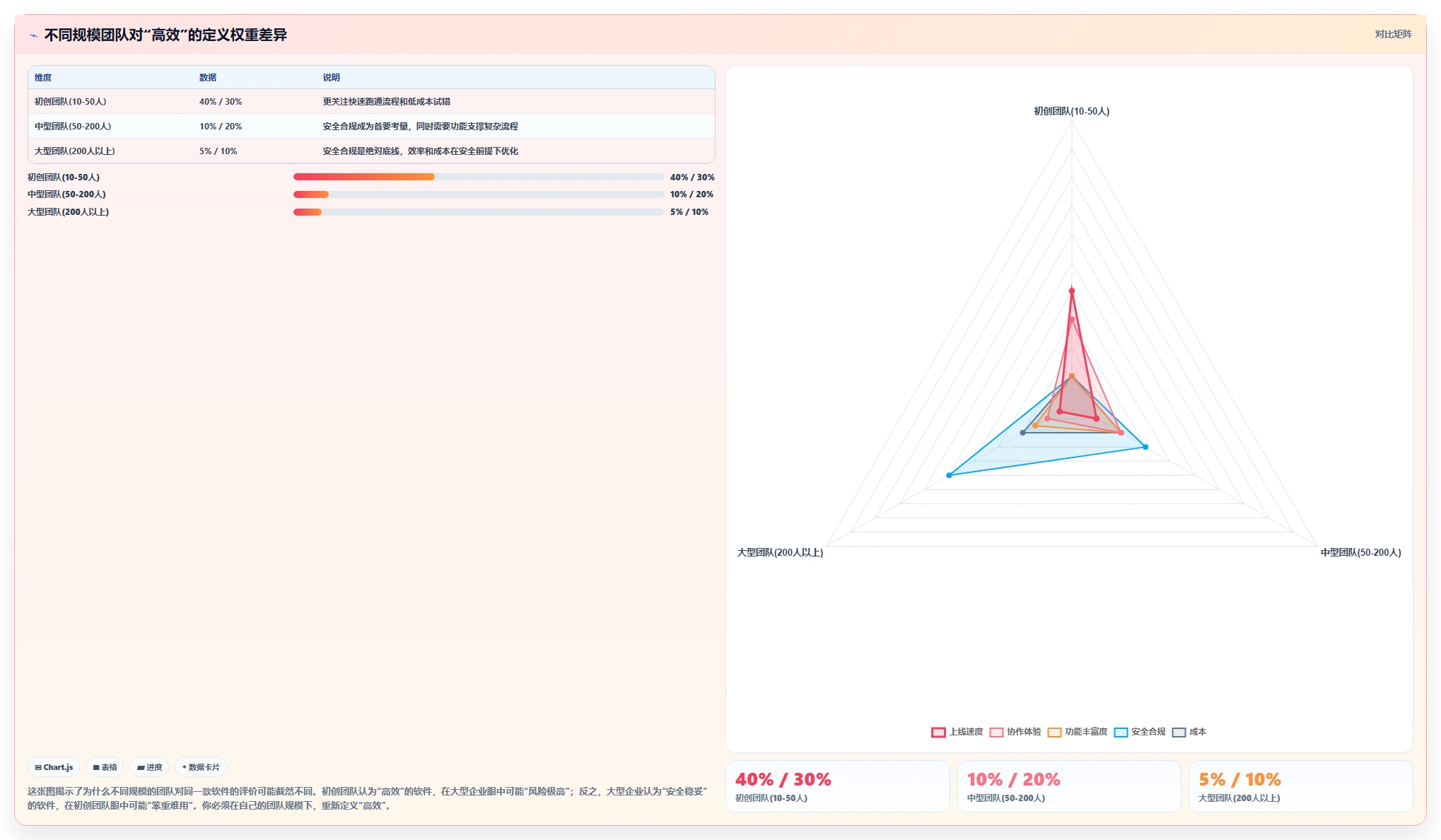Click the 表格 tag chip

[x=105, y=767]
